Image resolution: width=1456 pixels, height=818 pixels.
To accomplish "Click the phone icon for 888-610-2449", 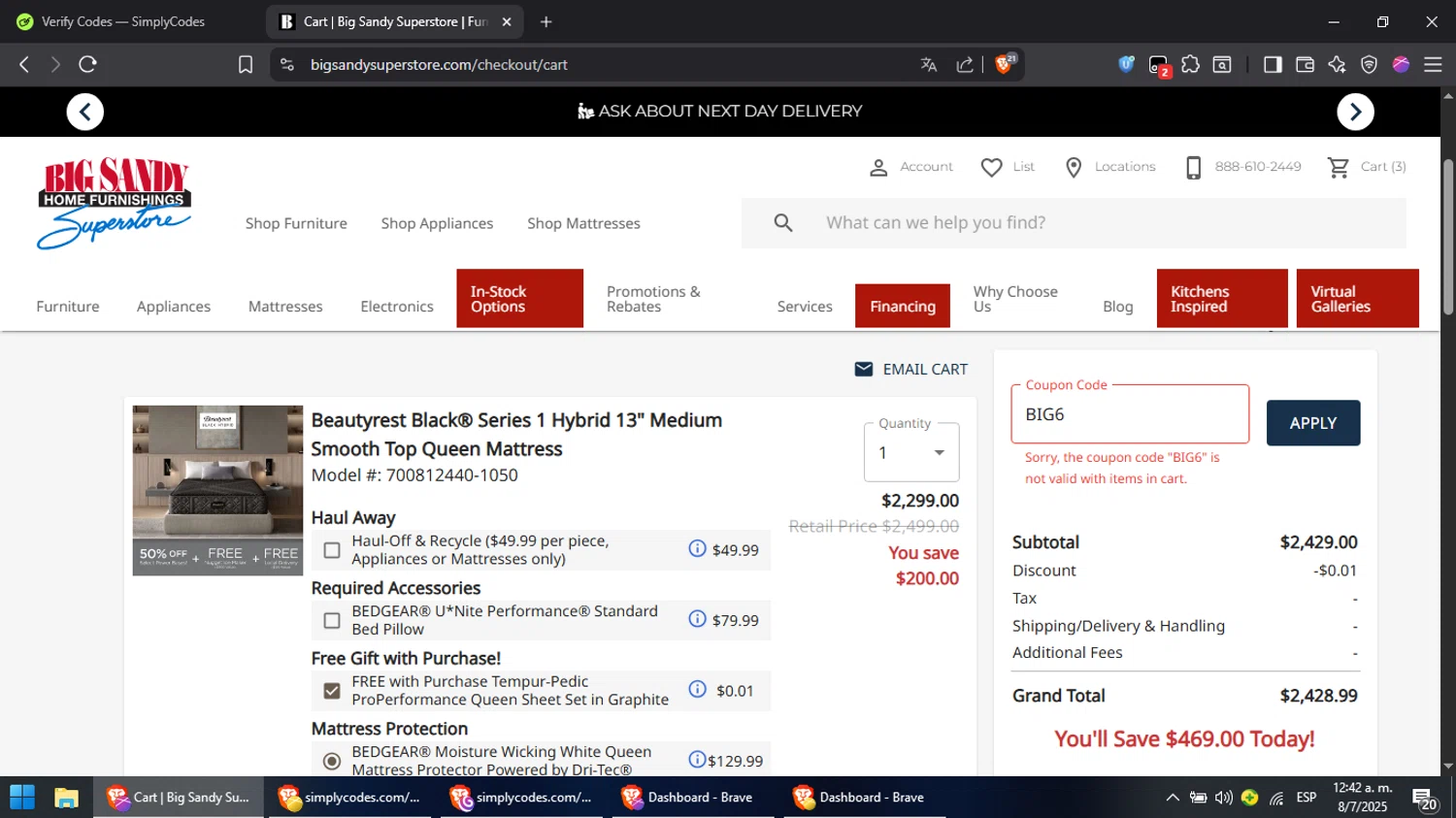I will tap(1194, 167).
